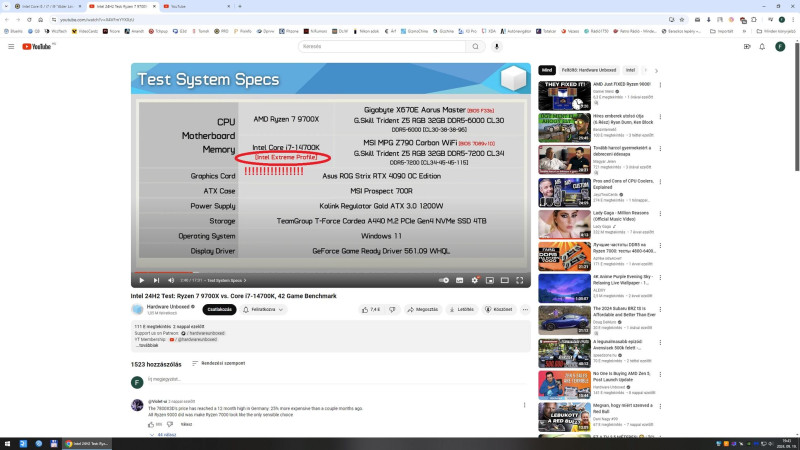Image resolution: width=800 pixels, height=450 pixels.
Task: Play the video with the play button
Action: click(x=141, y=280)
